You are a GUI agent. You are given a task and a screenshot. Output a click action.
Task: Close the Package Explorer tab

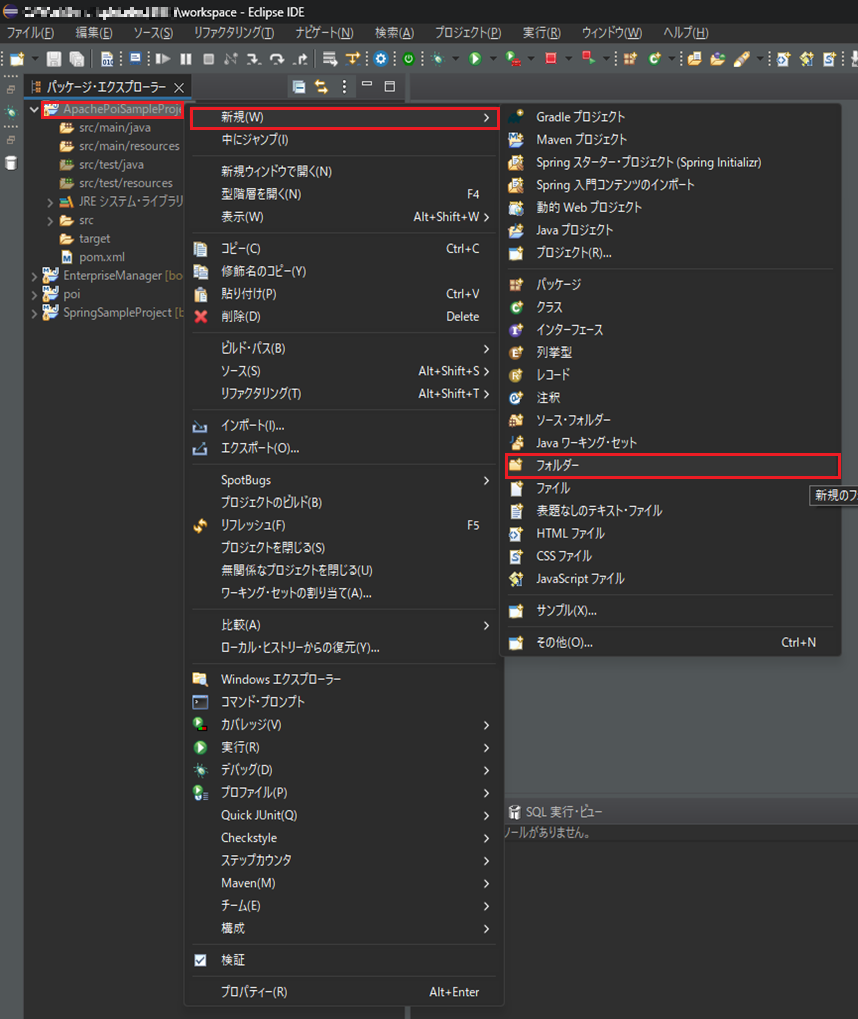(179, 87)
